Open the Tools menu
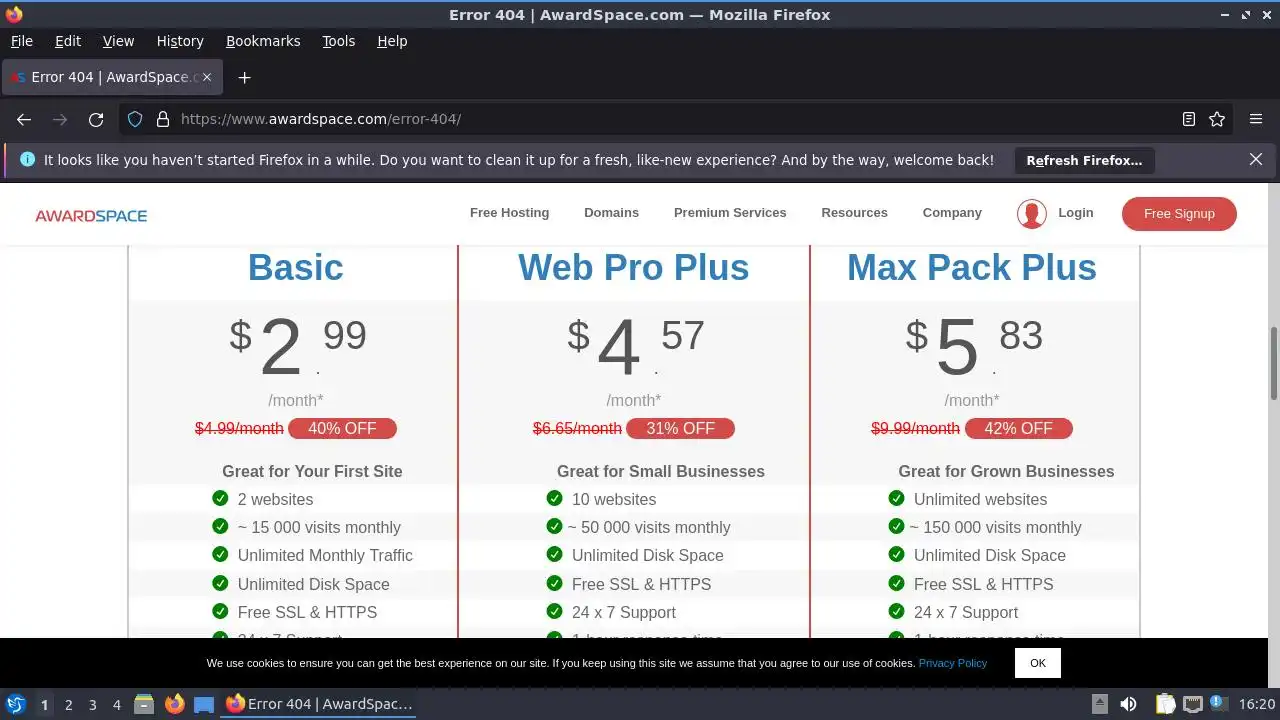 (338, 41)
